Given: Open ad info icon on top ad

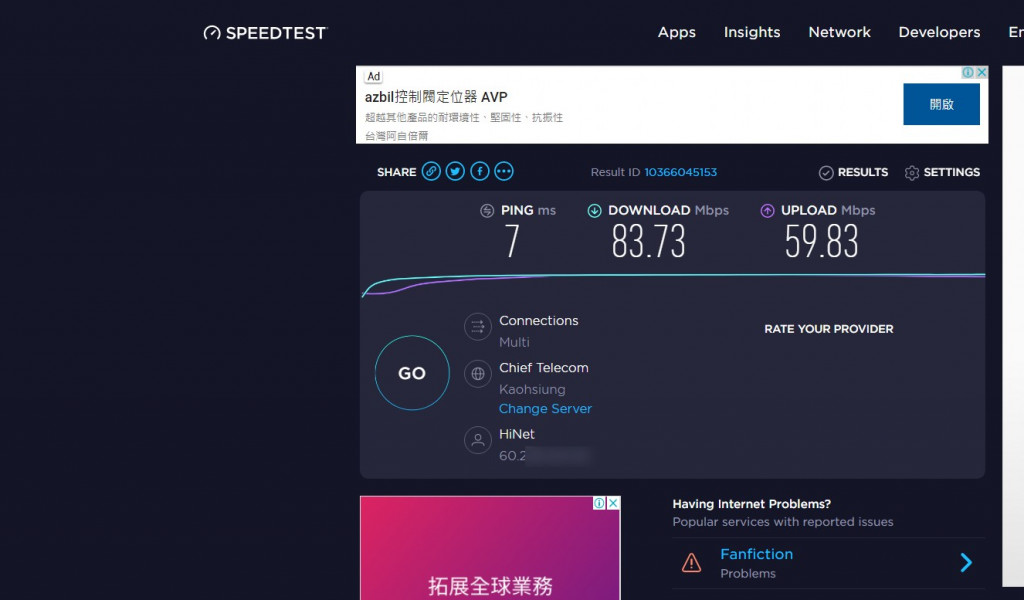Looking at the screenshot, I should [968, 72].
